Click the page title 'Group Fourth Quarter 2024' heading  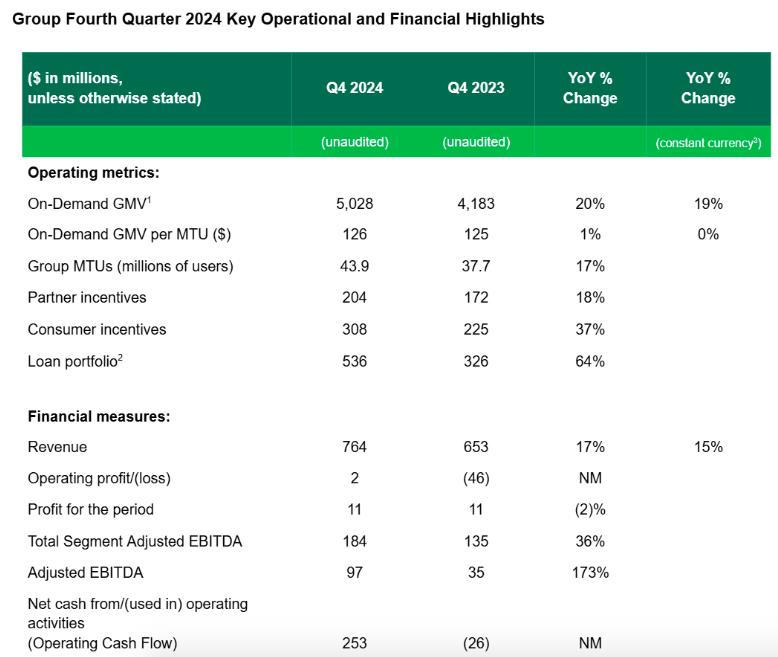278,19
